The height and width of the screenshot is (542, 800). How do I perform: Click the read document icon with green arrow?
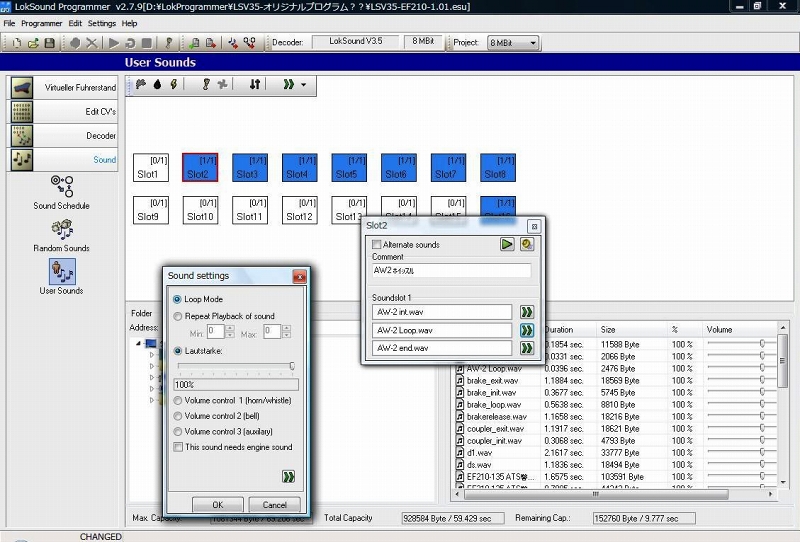[x=194, y=43]
